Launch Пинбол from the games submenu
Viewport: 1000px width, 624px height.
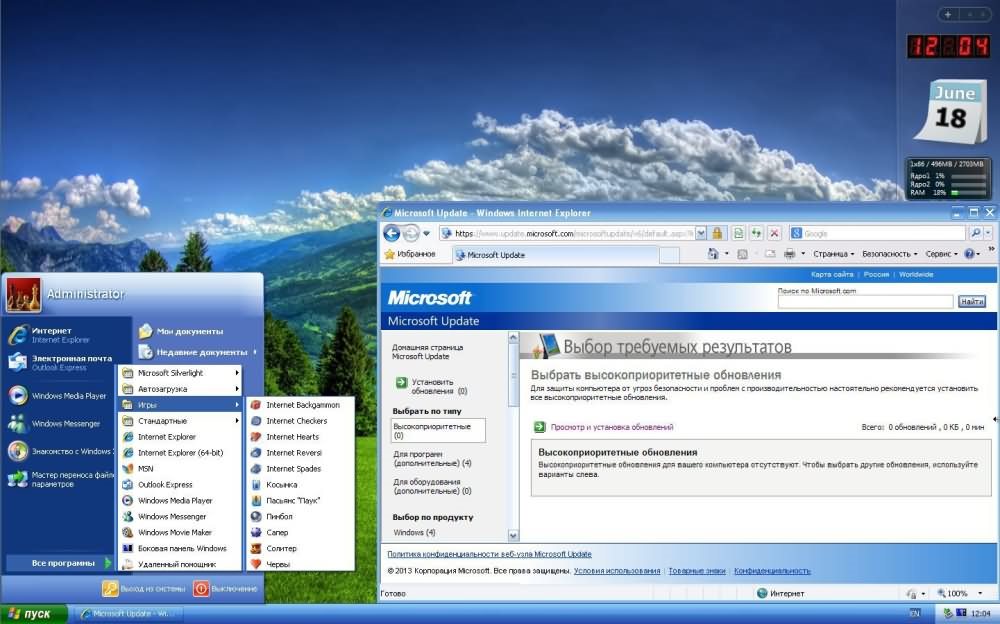pyautogui.click(x=279, y=517)
